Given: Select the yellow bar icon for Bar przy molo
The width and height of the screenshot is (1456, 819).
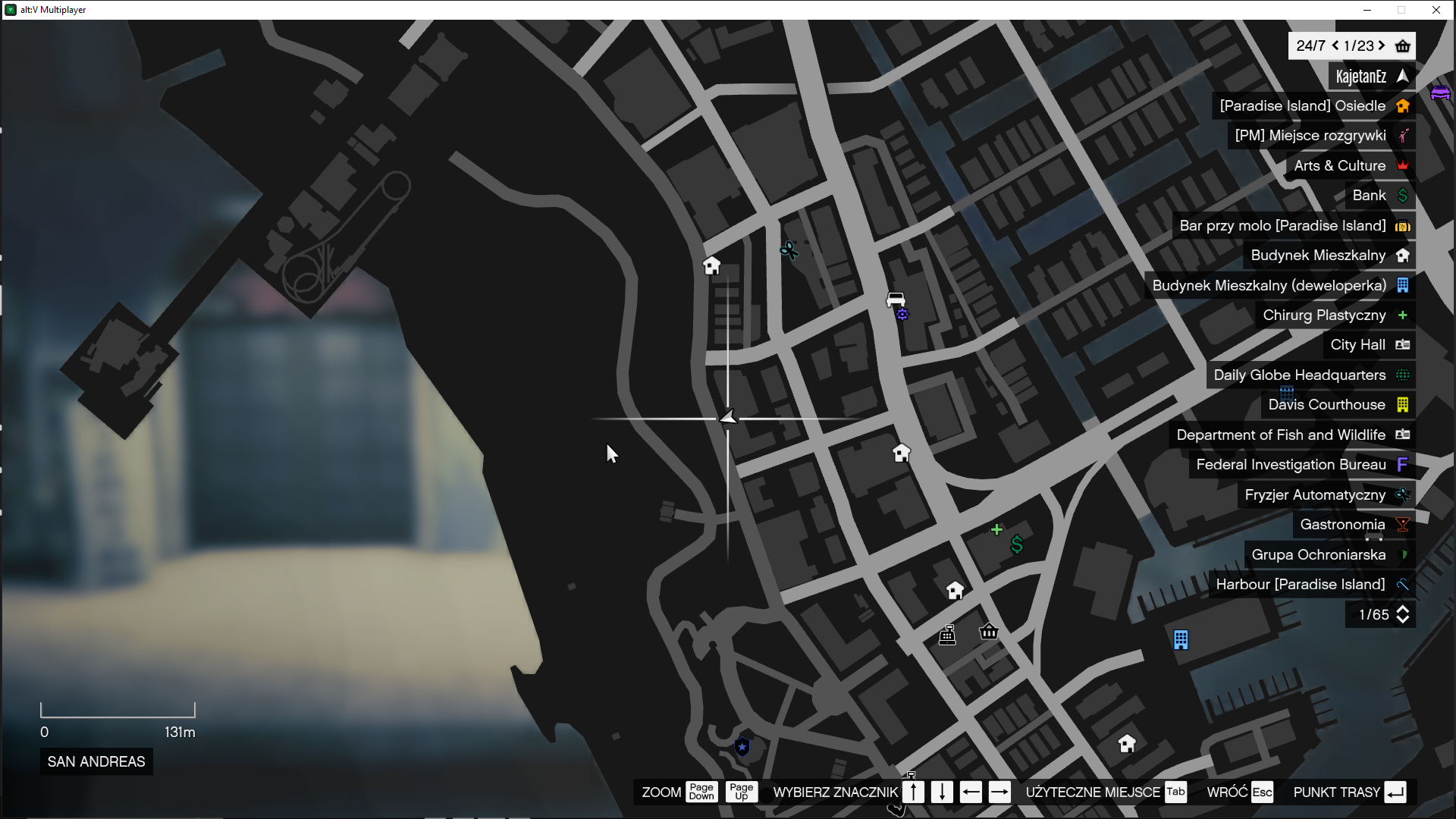Looking at the screenshot, I should (x=1403, y=226).
